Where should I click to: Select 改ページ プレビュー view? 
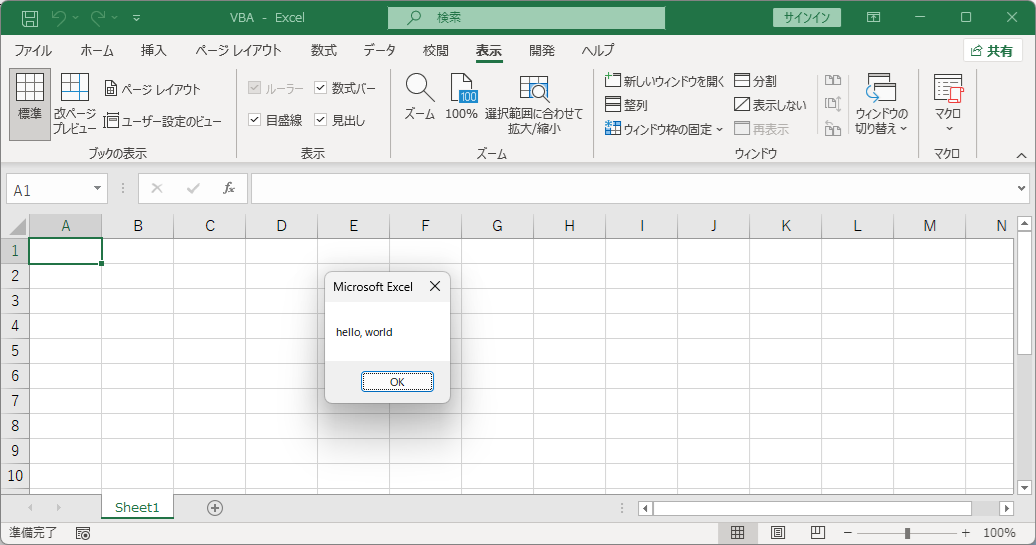[x=75, y=104]
